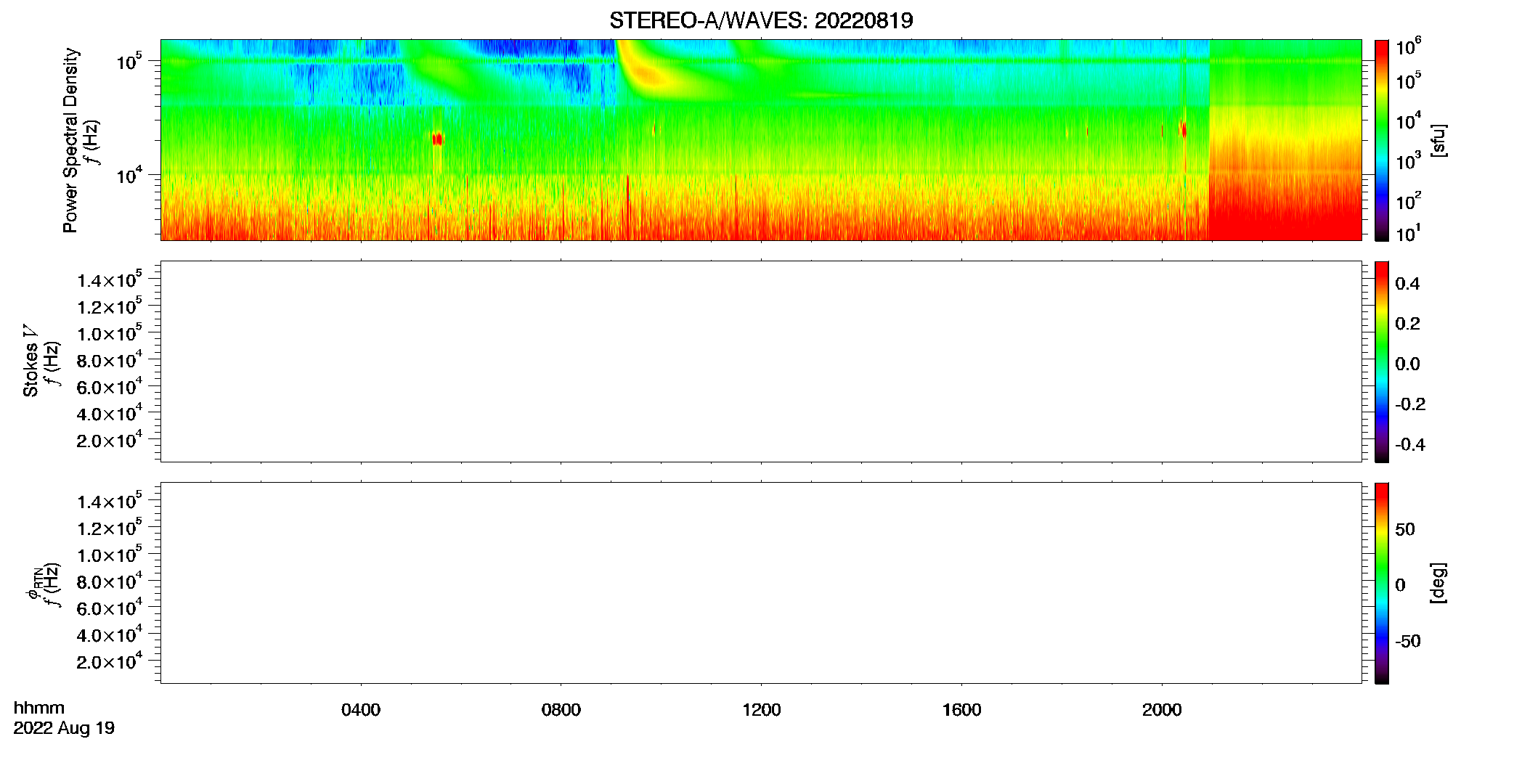Click the degrees phi RTN colorbar

pos(1382,583)
